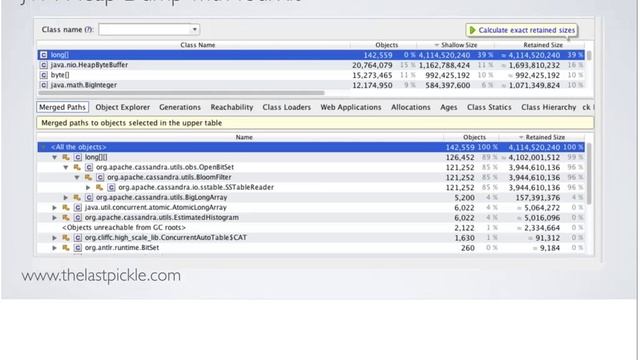Open the Reachability tab
640x360 pixels.
coord(232,107)
